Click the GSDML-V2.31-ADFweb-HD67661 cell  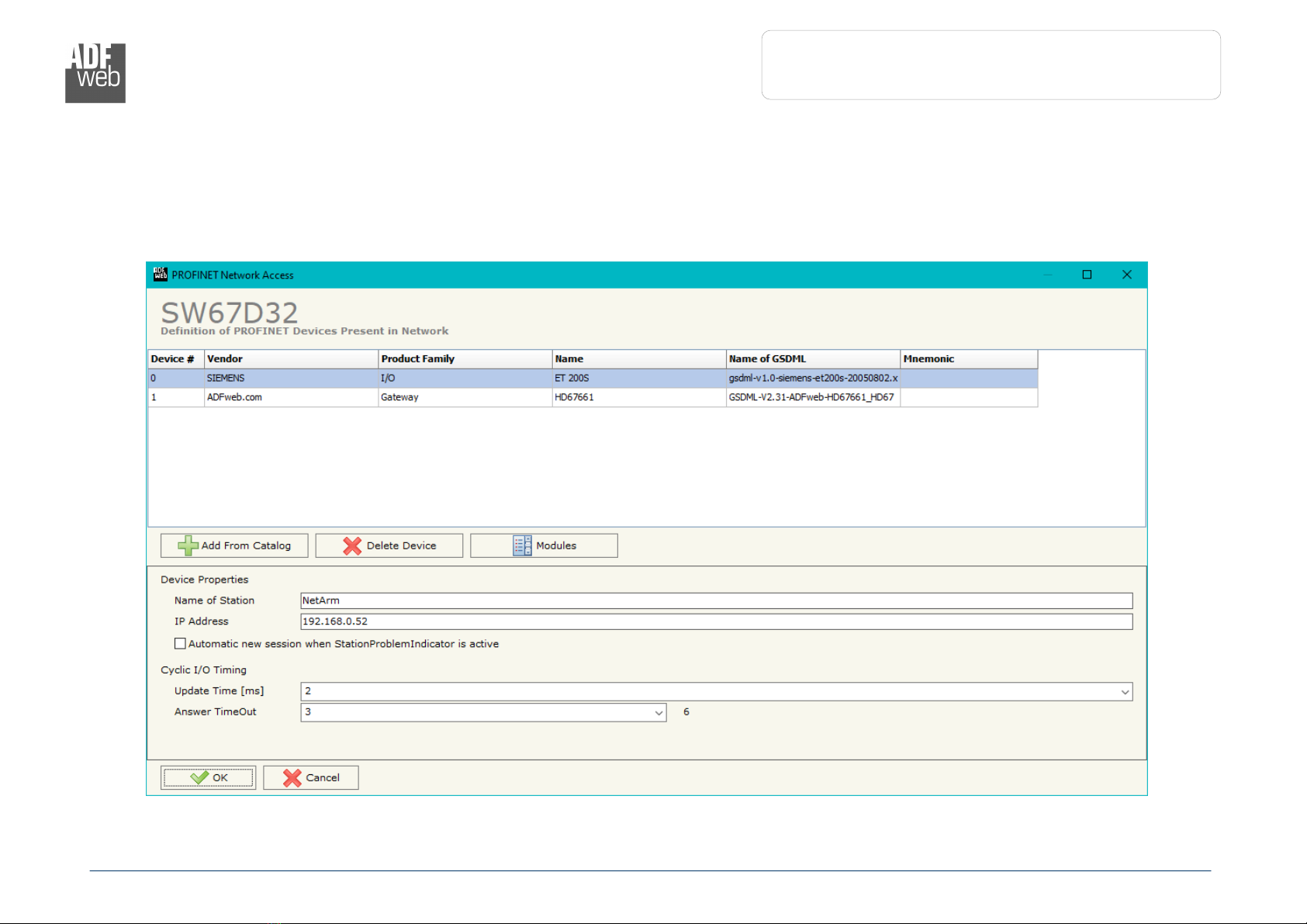(813, 397)
